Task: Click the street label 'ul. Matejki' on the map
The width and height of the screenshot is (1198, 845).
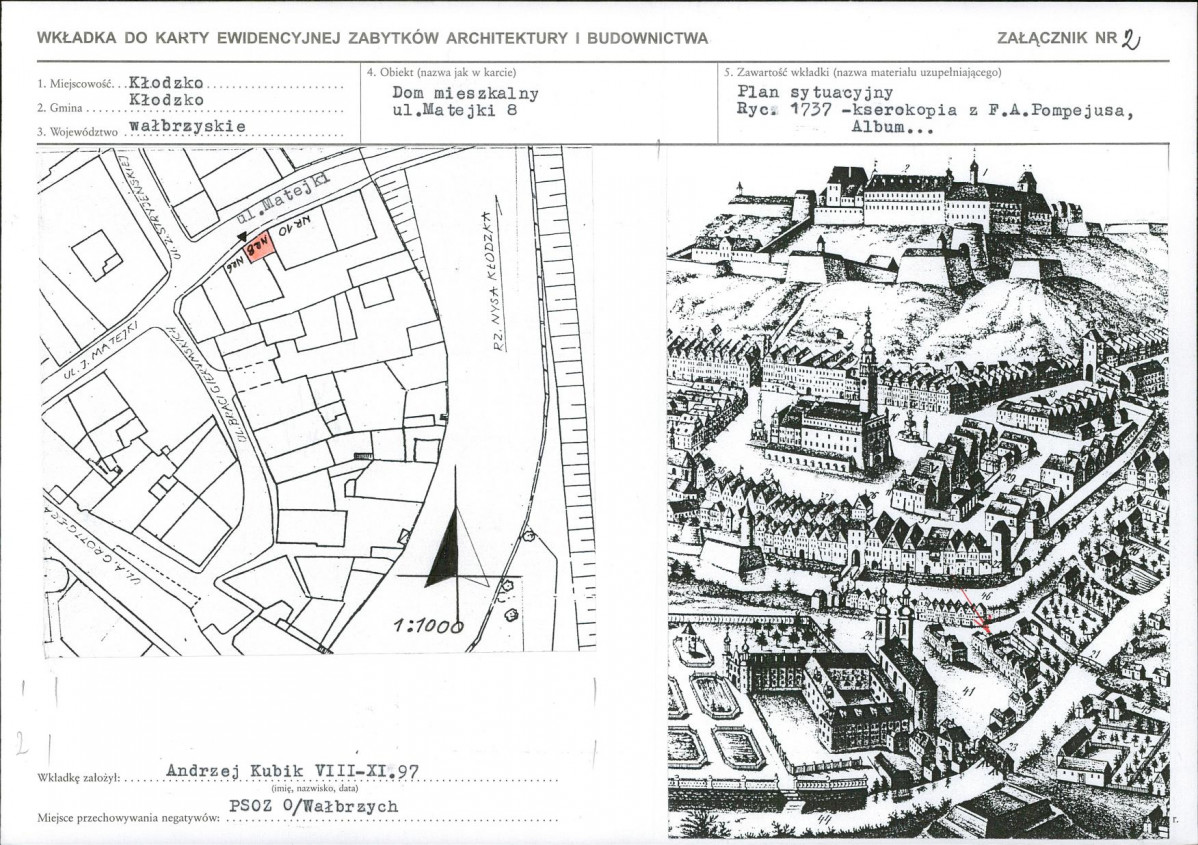Action: tap(283, 198)
